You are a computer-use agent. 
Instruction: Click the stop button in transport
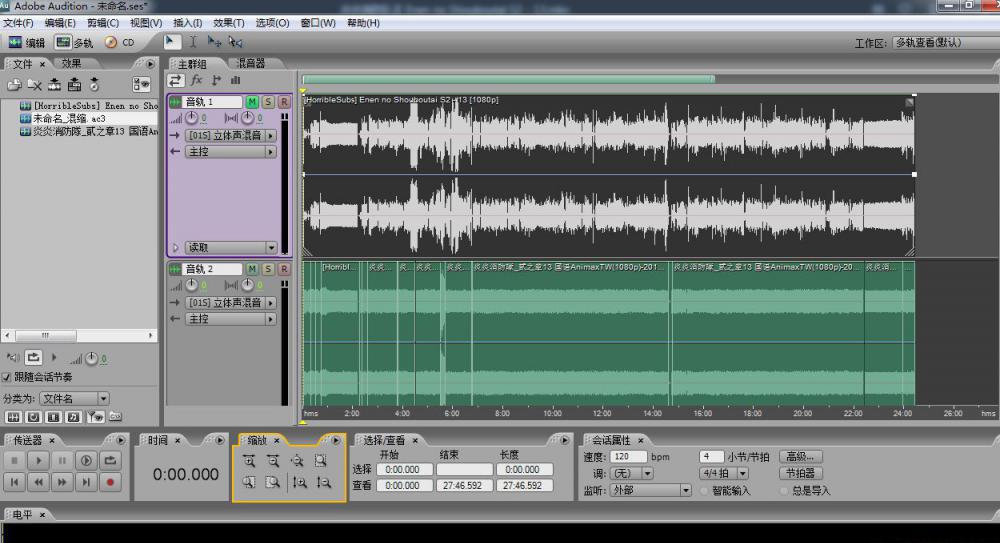(14, 460)
